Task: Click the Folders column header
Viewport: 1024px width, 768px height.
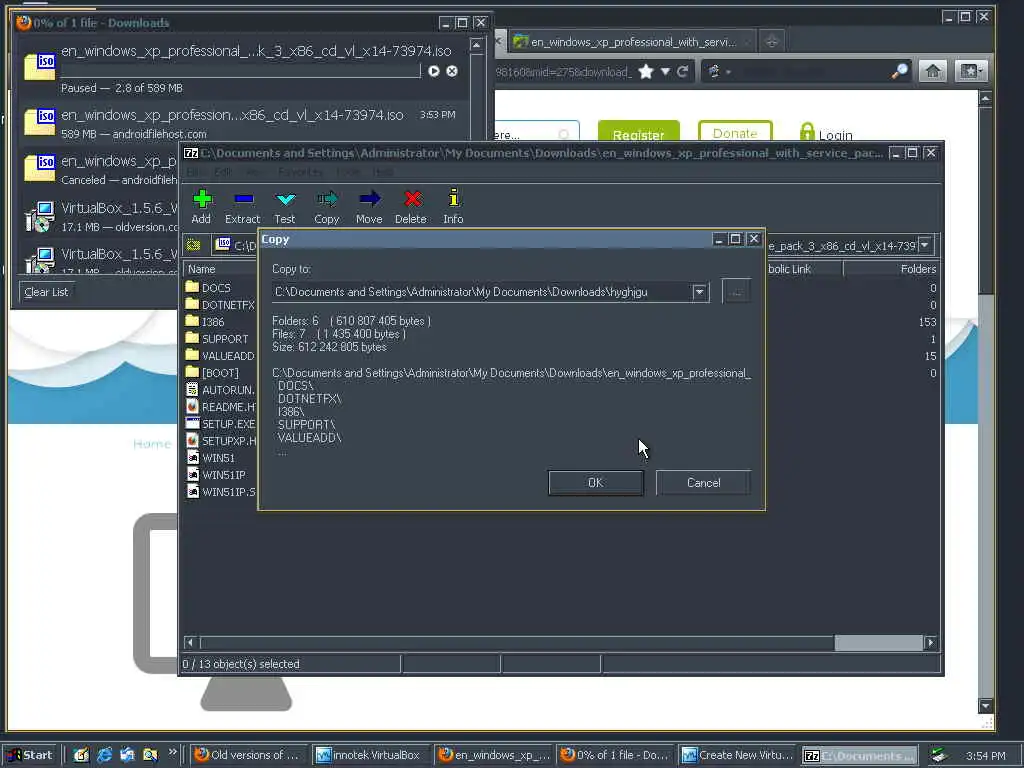Action: [891, 269]
